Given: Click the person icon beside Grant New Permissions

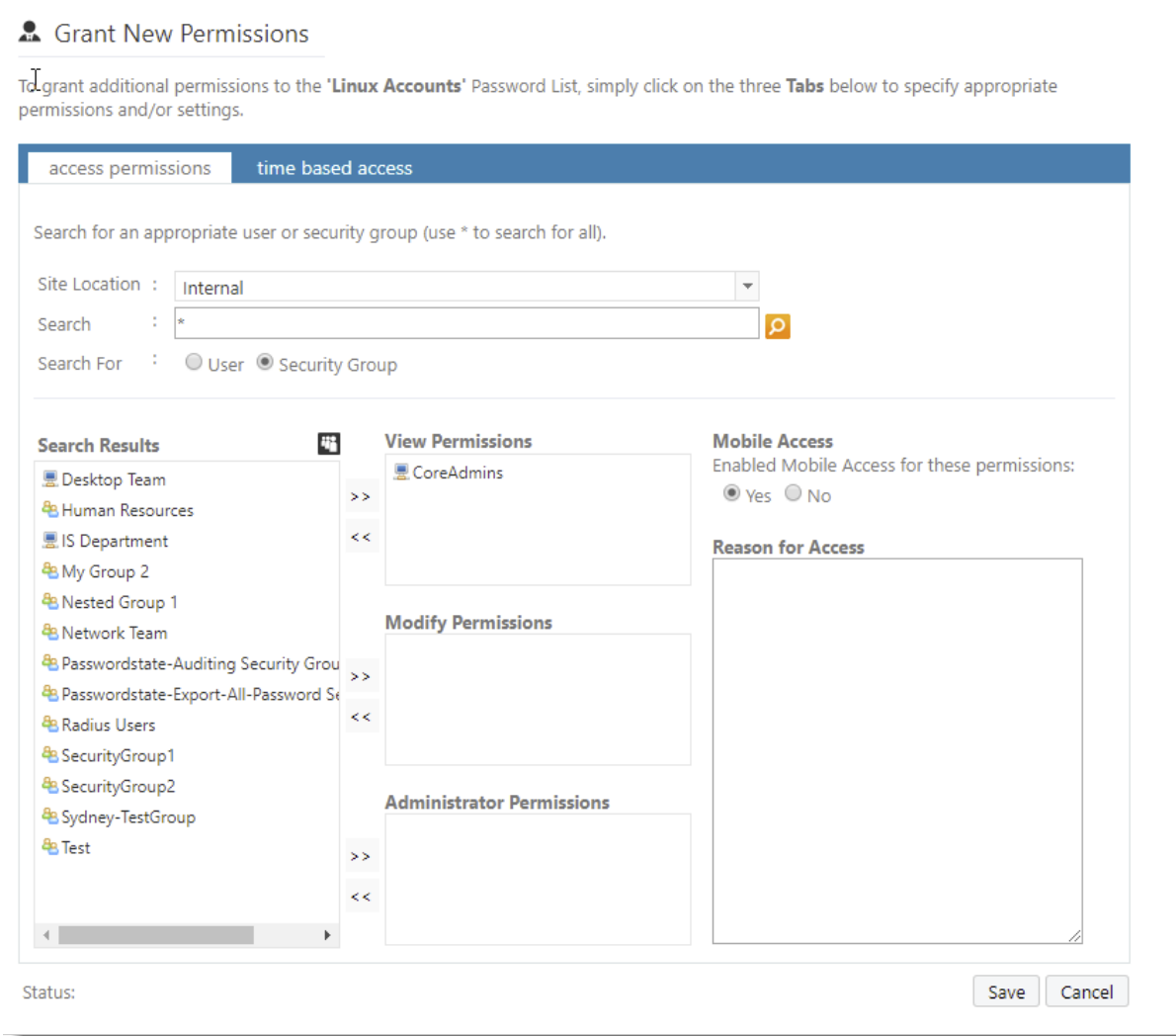Looking at the screenshot, I should click(x=30, y=30).
